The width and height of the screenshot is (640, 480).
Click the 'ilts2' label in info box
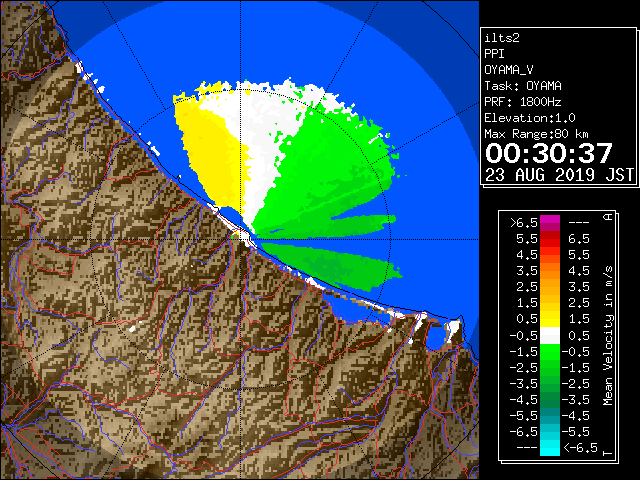pos(502,38)
